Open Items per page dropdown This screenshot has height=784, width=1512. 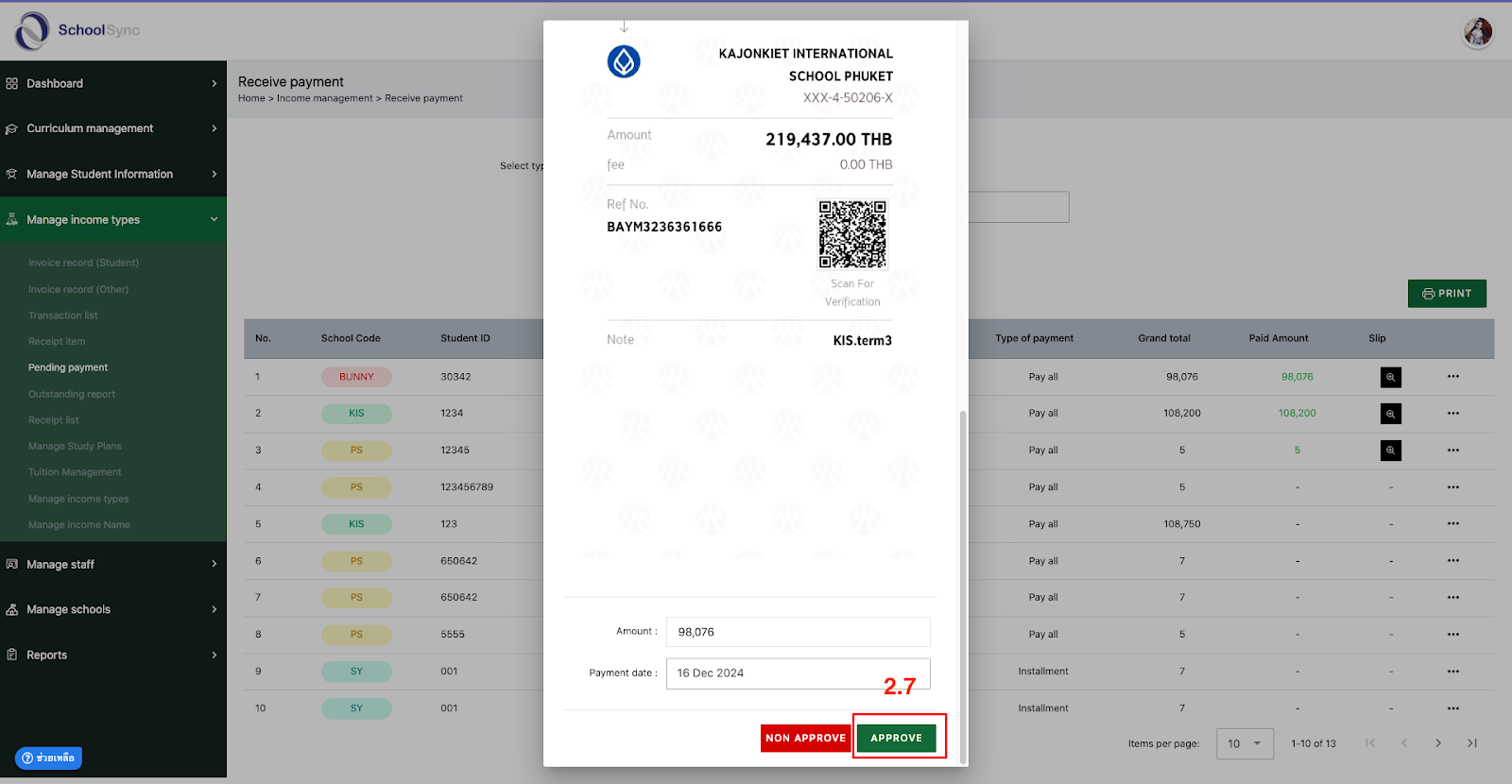pos(1245,743)
